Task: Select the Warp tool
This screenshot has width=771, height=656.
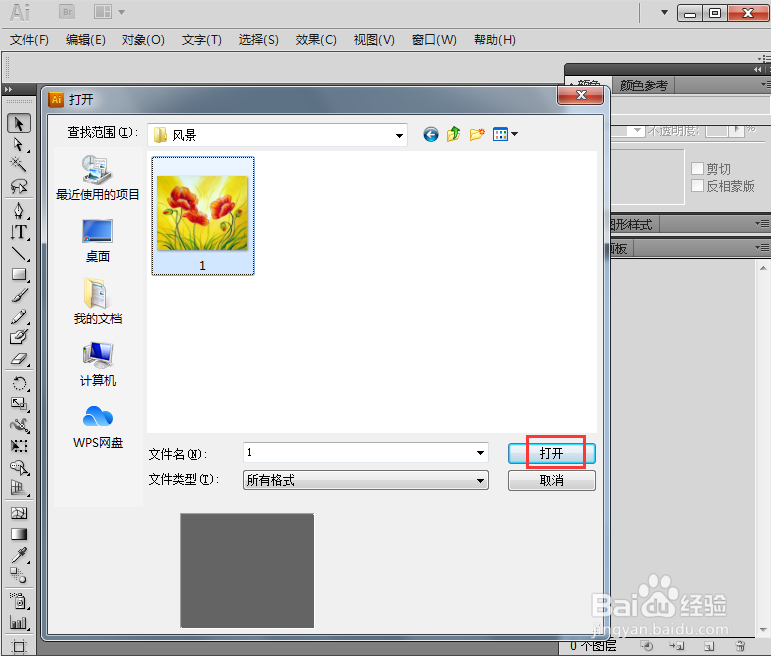Action: pos(19,425)
